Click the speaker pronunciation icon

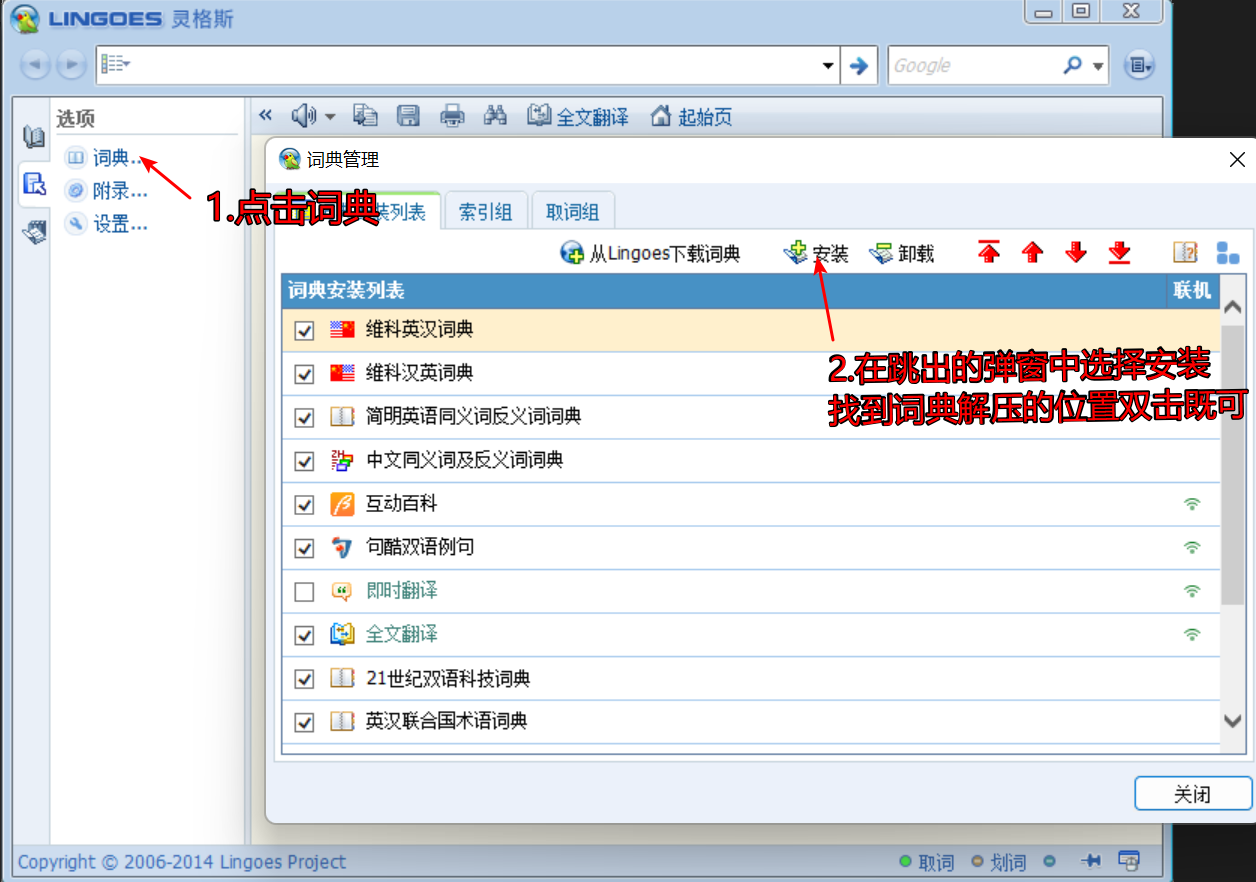[x=303, y=116]
